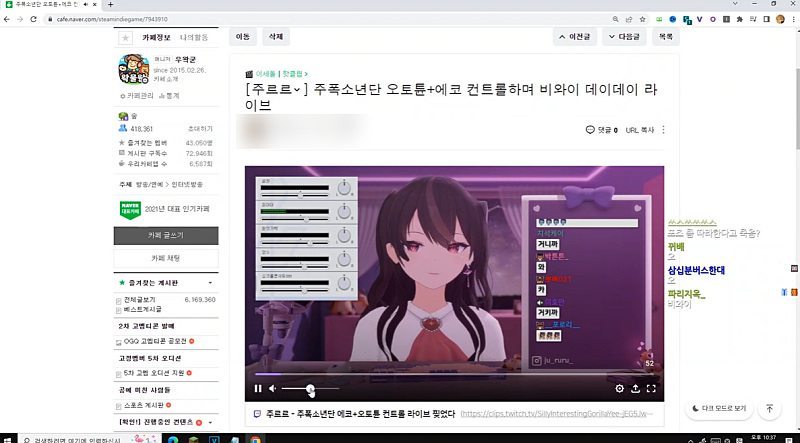Go to the previous post with 이전글

[x=574, y=37]
